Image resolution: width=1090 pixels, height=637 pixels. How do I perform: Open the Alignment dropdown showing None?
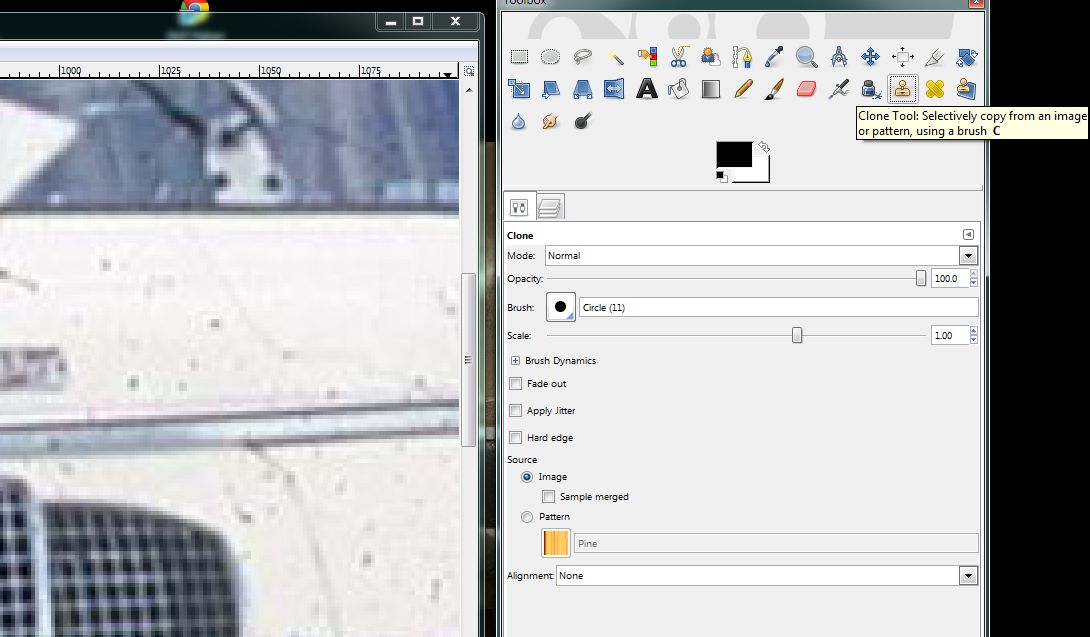(767, 576)
